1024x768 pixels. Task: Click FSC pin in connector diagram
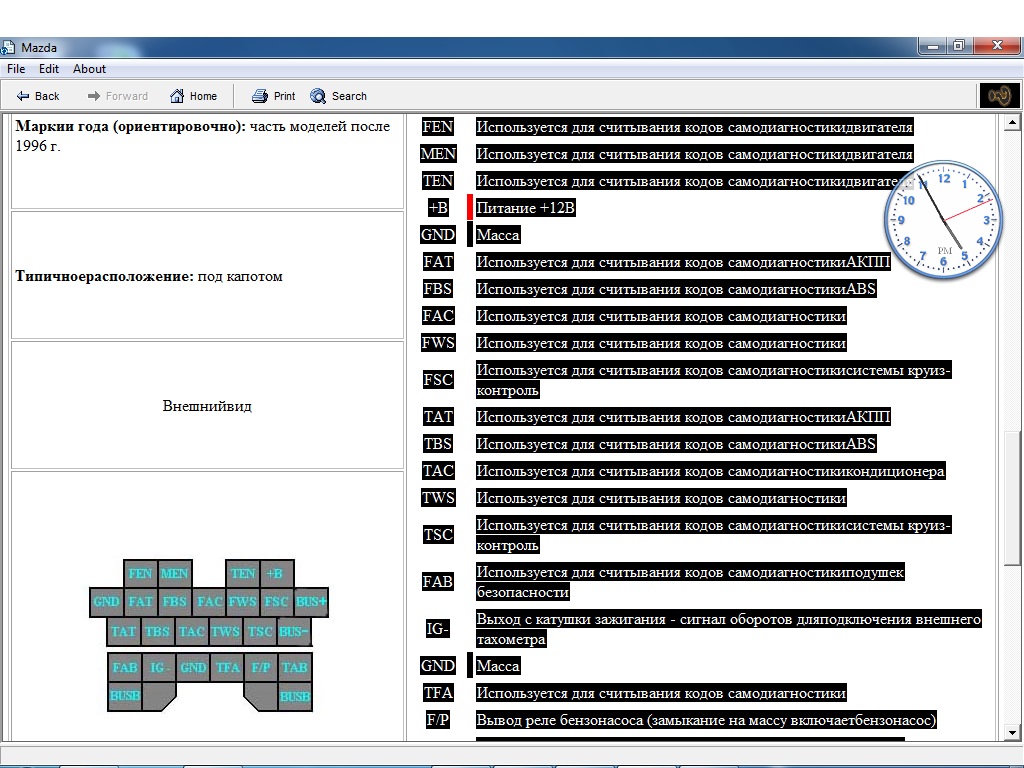[277, 601]
